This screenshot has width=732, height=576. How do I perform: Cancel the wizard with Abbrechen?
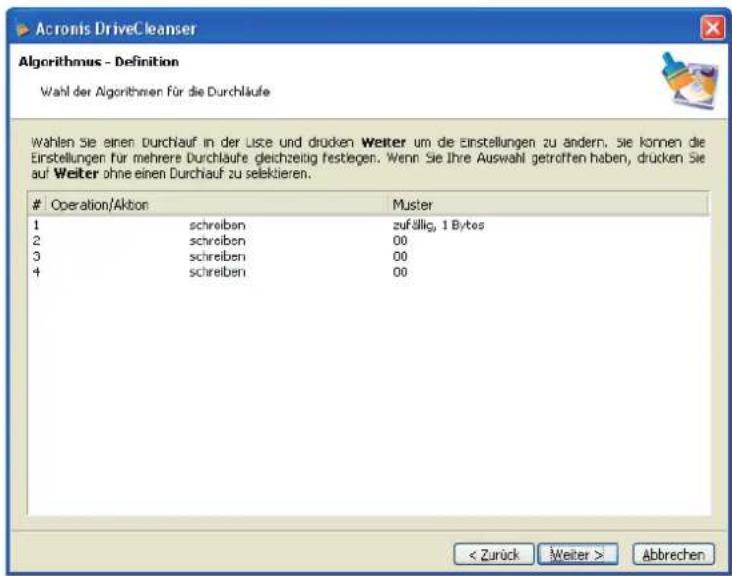673,555
